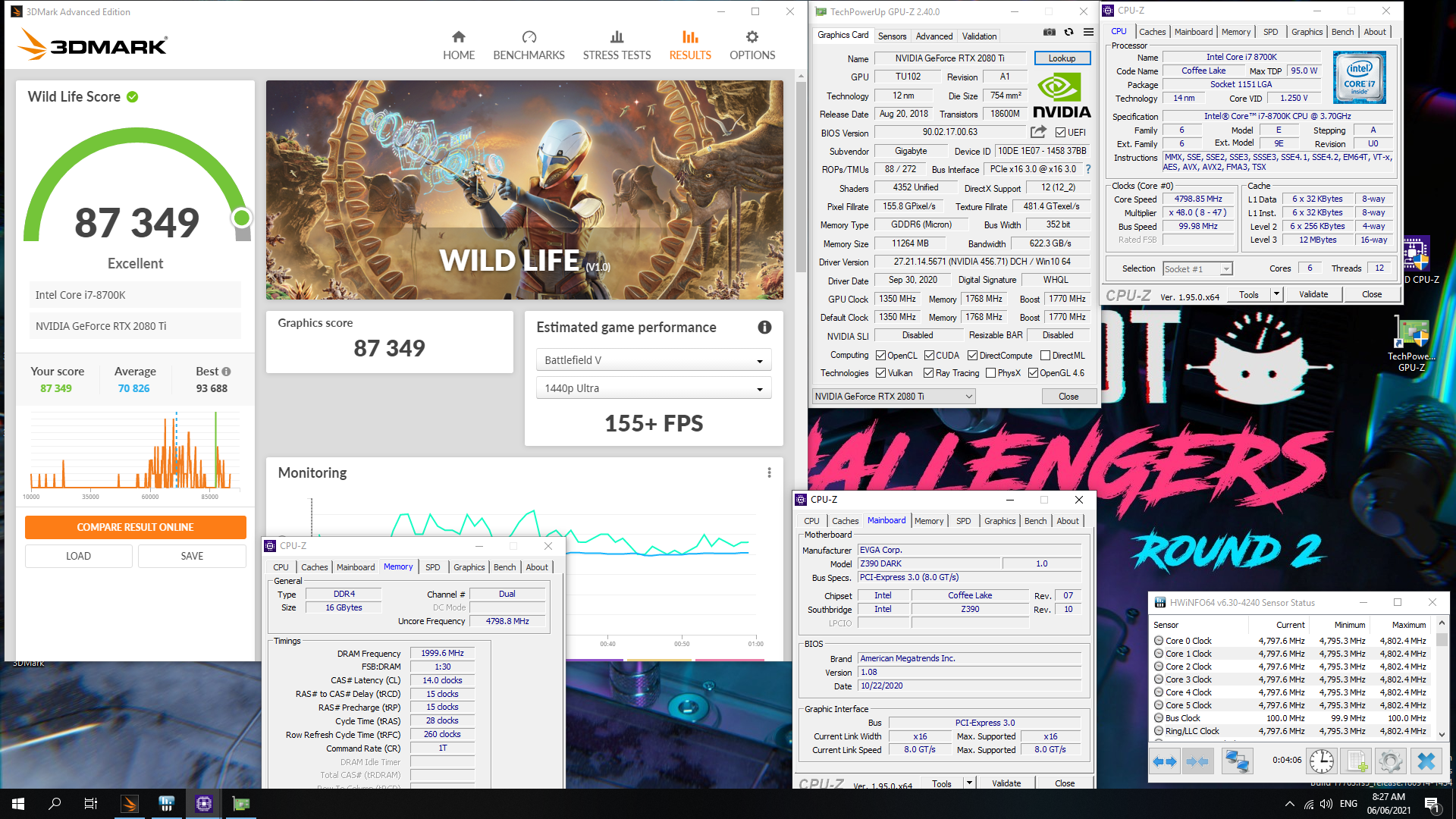Switch to GPU-Z Advanced tab
Viewport: 1456px width, 819px height.
point(934,36)
